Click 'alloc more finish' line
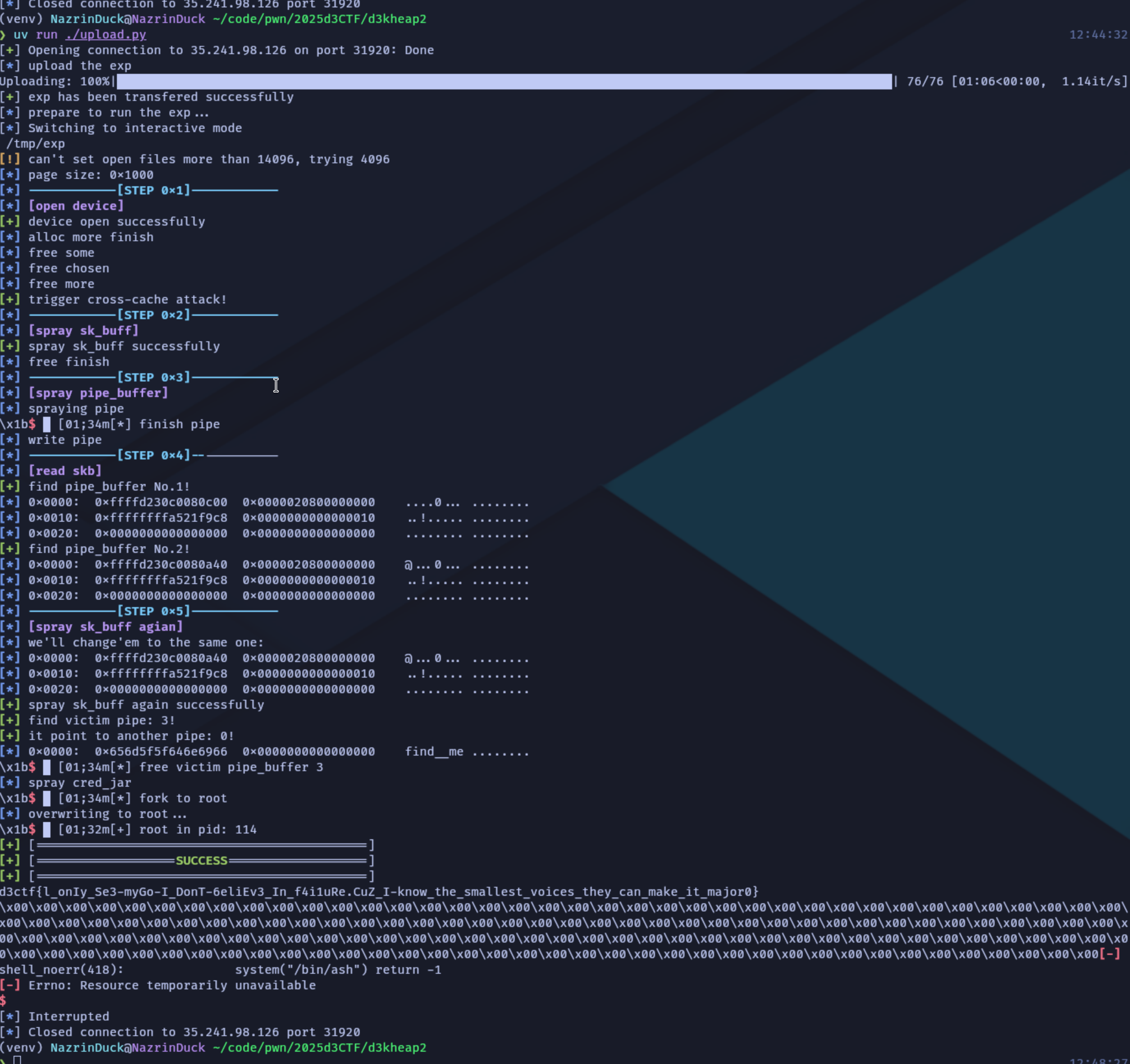This screenshot has height=1064, width=1130. click(91, 237)
